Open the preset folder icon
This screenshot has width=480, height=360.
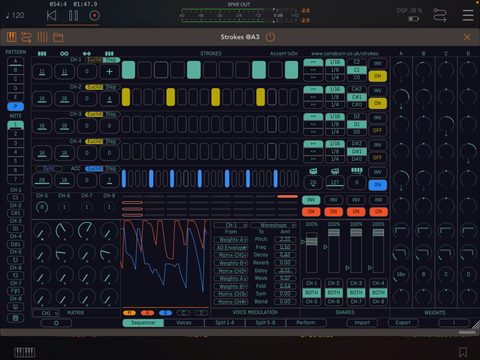[58, 37]
